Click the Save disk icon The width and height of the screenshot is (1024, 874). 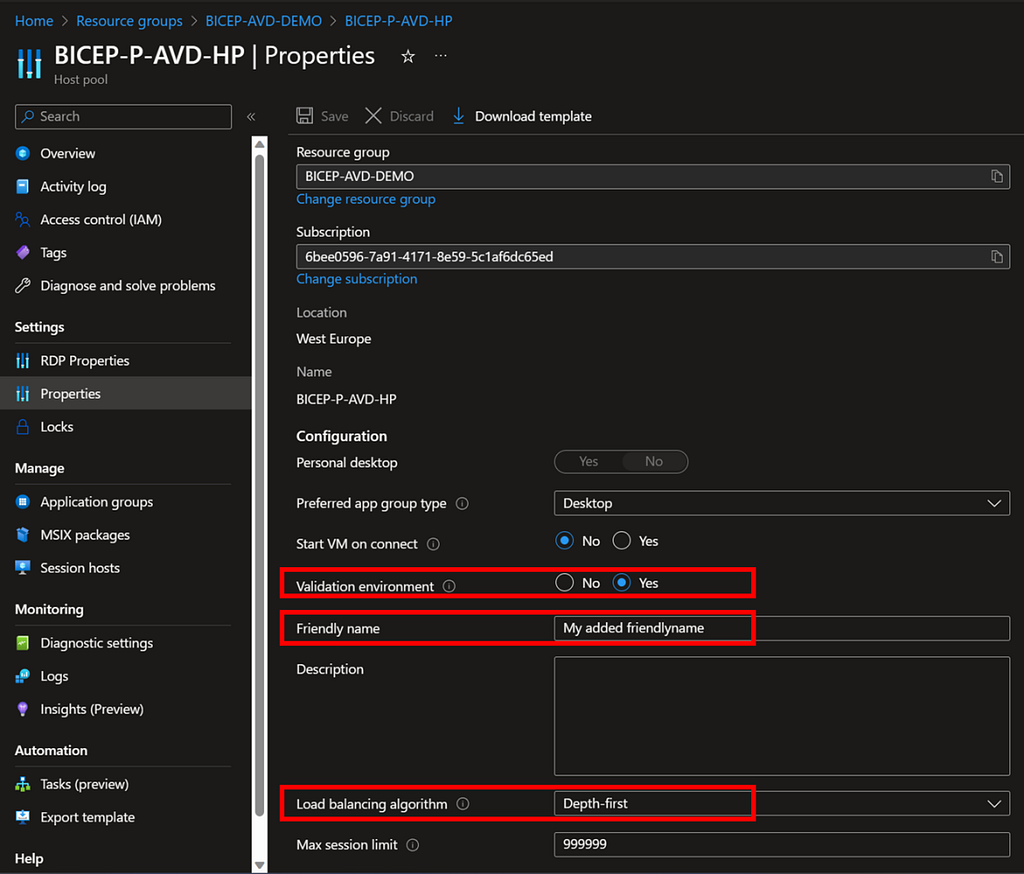(x=304, y=116)
